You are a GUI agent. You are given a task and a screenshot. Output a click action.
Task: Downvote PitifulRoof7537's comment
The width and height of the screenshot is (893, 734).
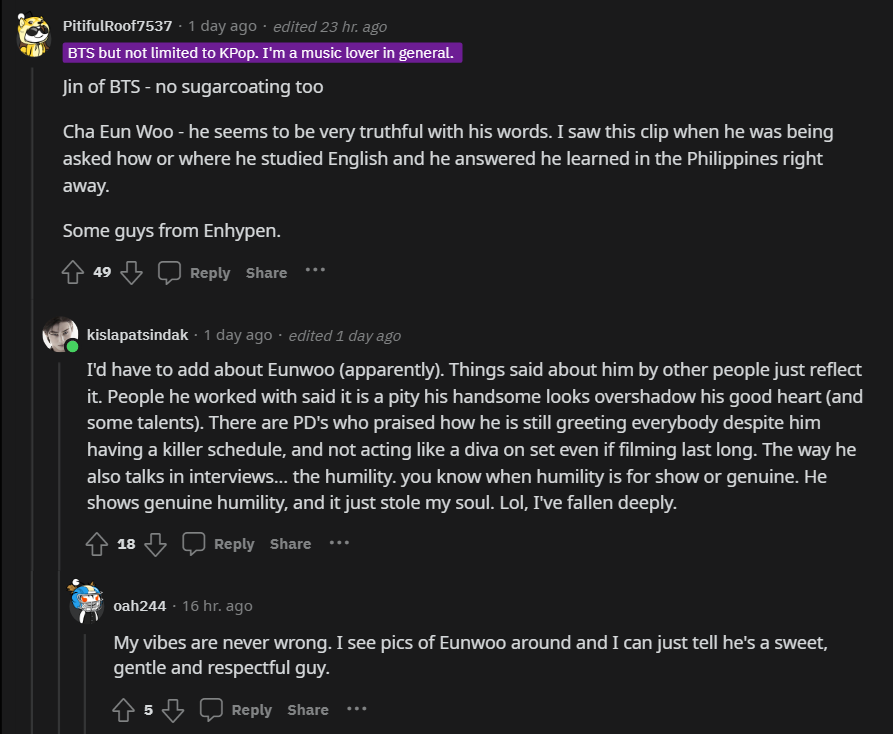131,272
